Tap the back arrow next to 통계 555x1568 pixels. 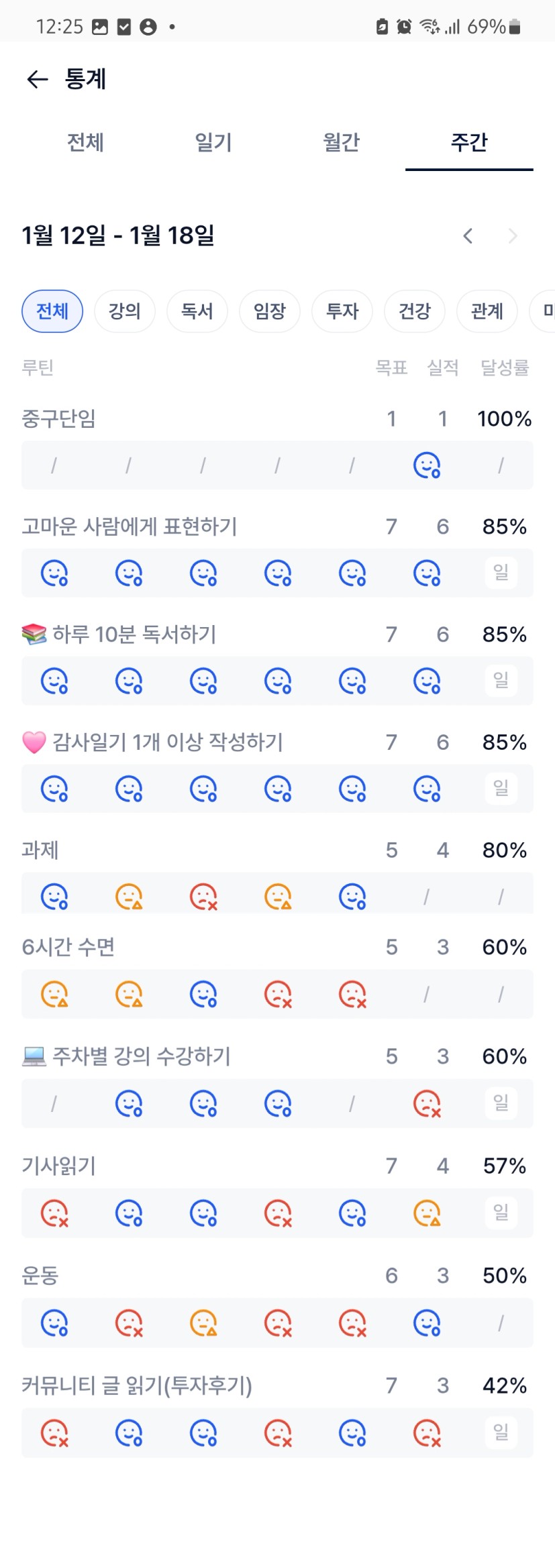[37, 80]
